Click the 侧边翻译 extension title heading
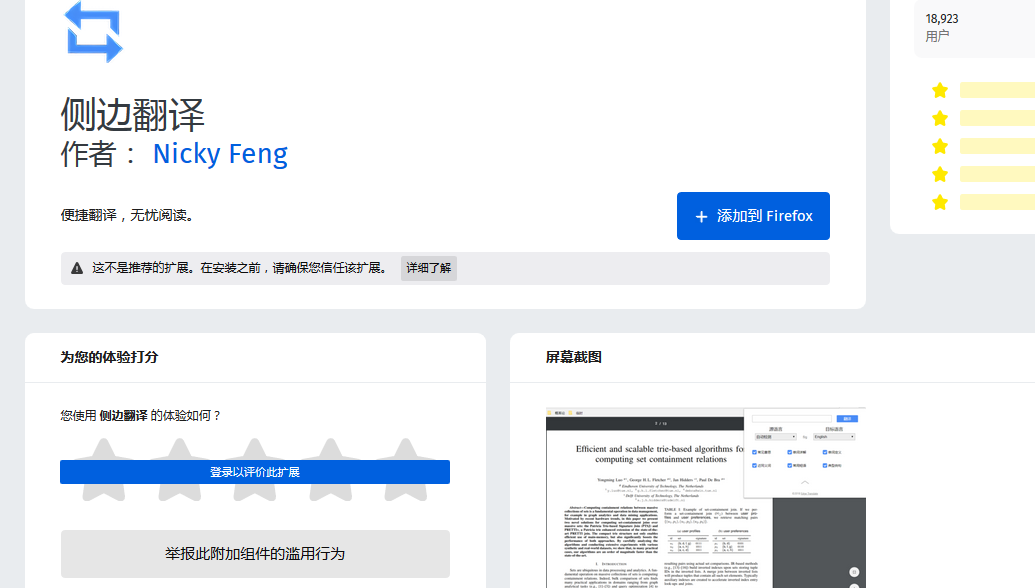The height and width of the screenshot is (588, 1035). (x=133, y=115)
